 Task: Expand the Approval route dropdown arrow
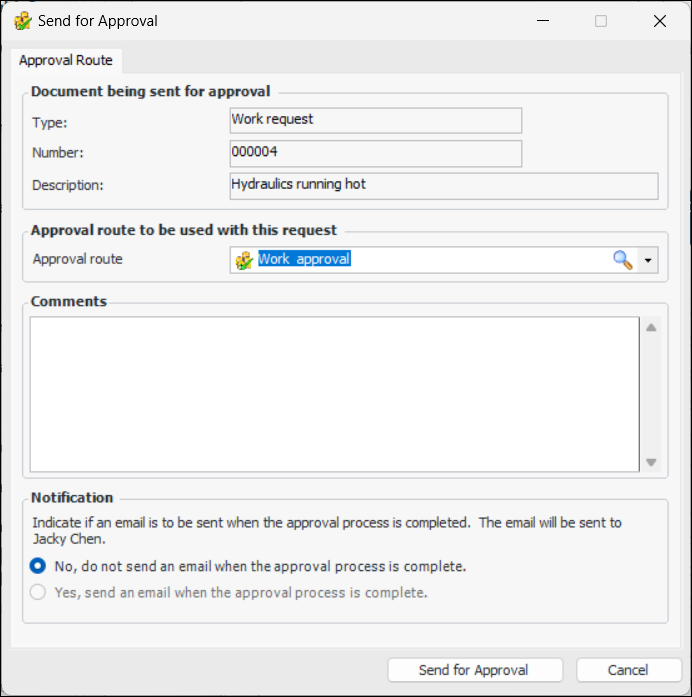pyautogui.click(x=649, y=260)
